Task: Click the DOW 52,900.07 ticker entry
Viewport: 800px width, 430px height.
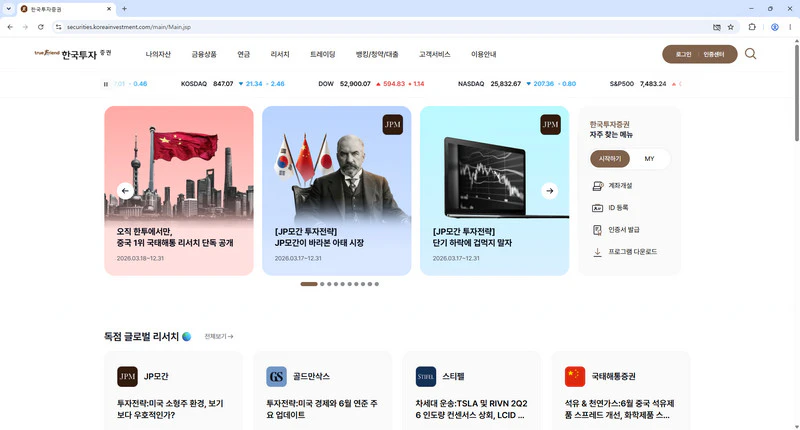Action: click(x=371, y=84)
